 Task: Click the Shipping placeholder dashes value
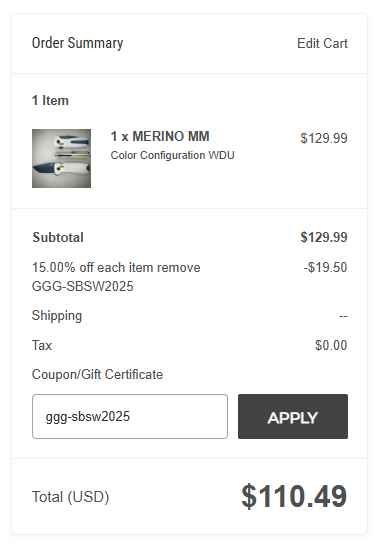[x=343, y=316]
